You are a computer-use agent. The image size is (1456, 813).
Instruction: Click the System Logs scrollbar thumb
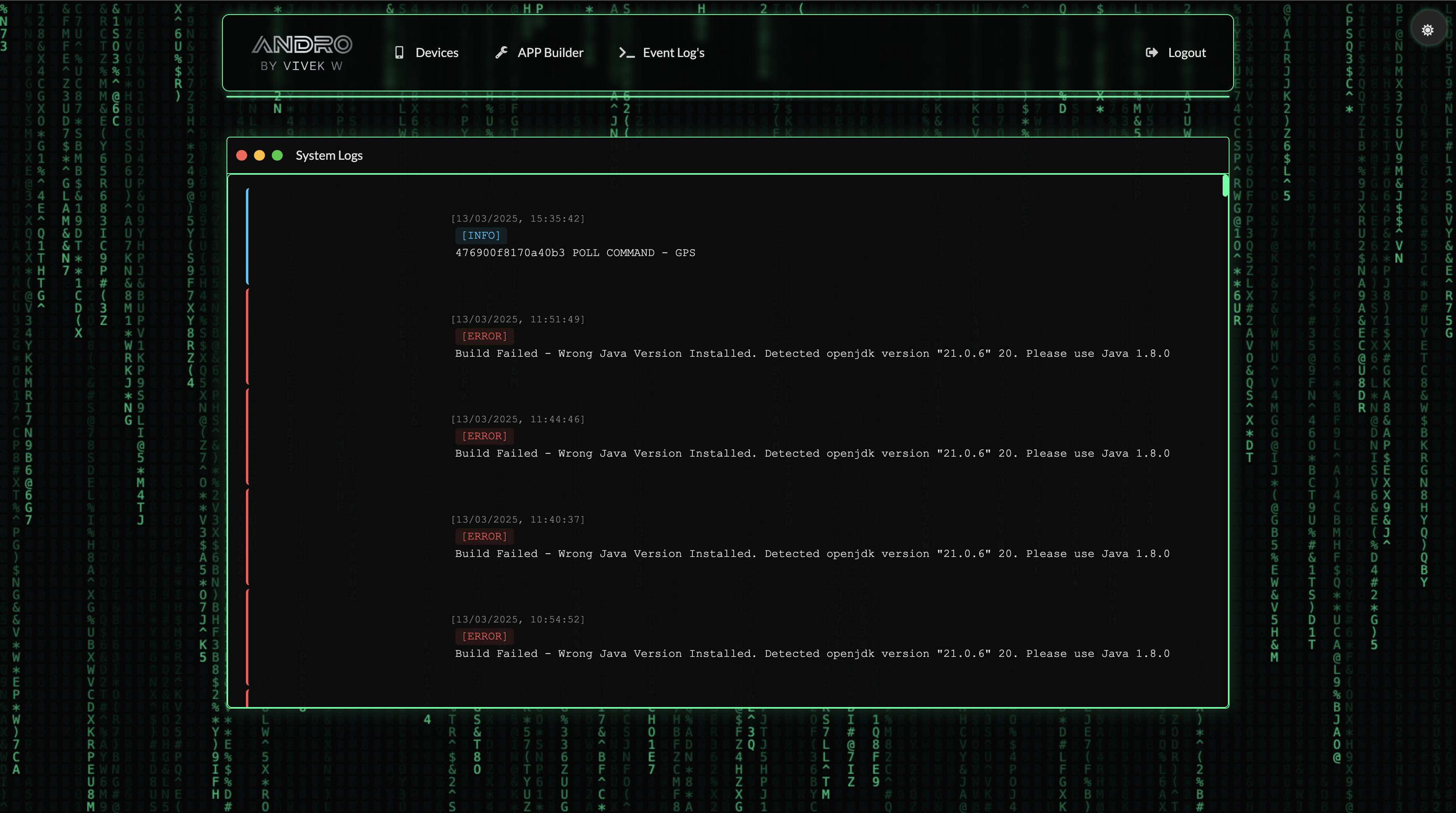(x=1225, y=185)
